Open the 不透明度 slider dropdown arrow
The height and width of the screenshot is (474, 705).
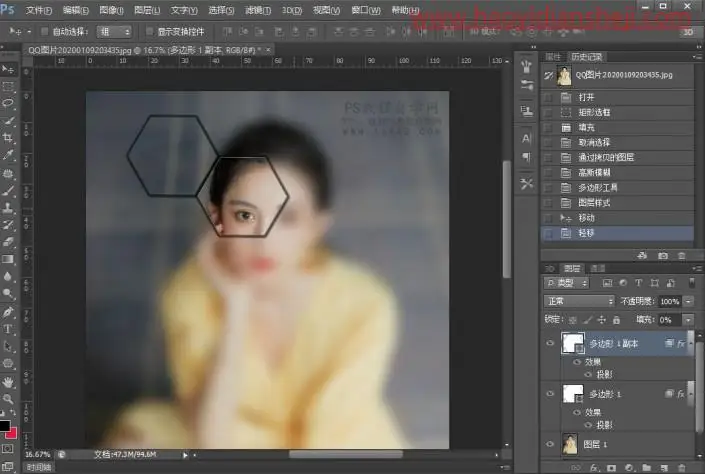(x=688, y=301)
